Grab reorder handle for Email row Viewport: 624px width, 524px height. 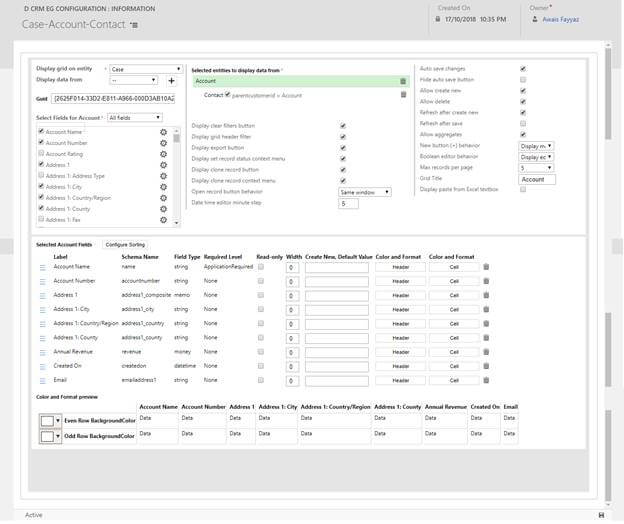[x=43, y=381]
